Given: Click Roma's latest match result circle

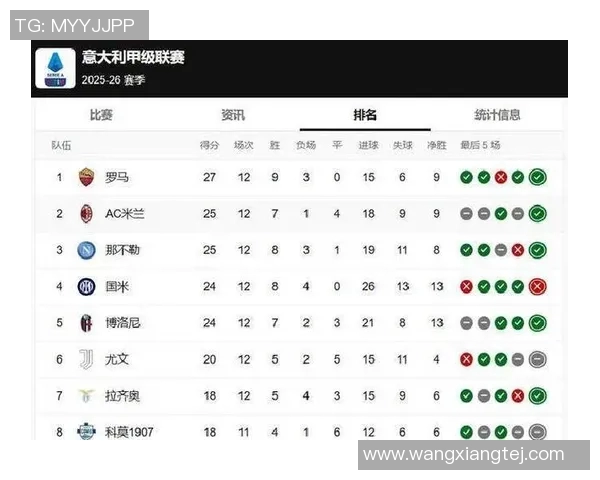Looking at the screenshot, I should [x=537, y=178].
